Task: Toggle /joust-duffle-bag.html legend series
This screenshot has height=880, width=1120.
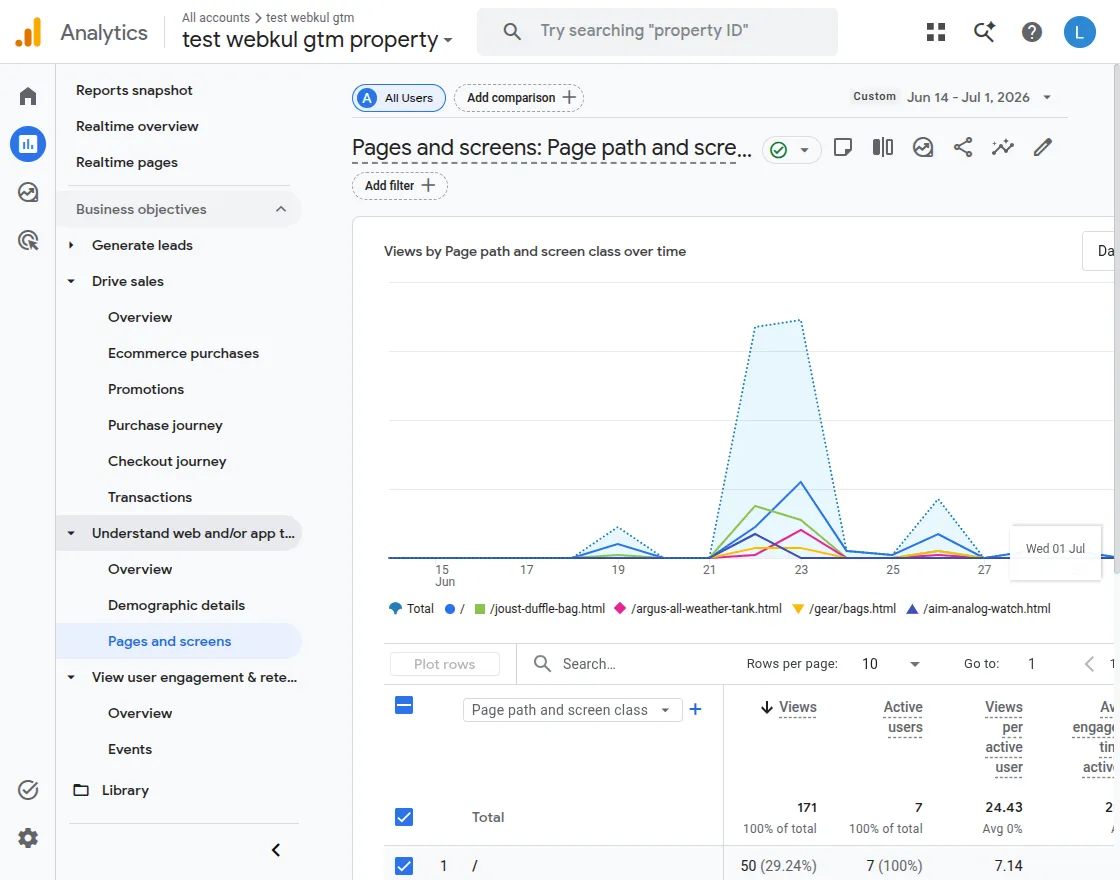Action: (x=539, y=609)
